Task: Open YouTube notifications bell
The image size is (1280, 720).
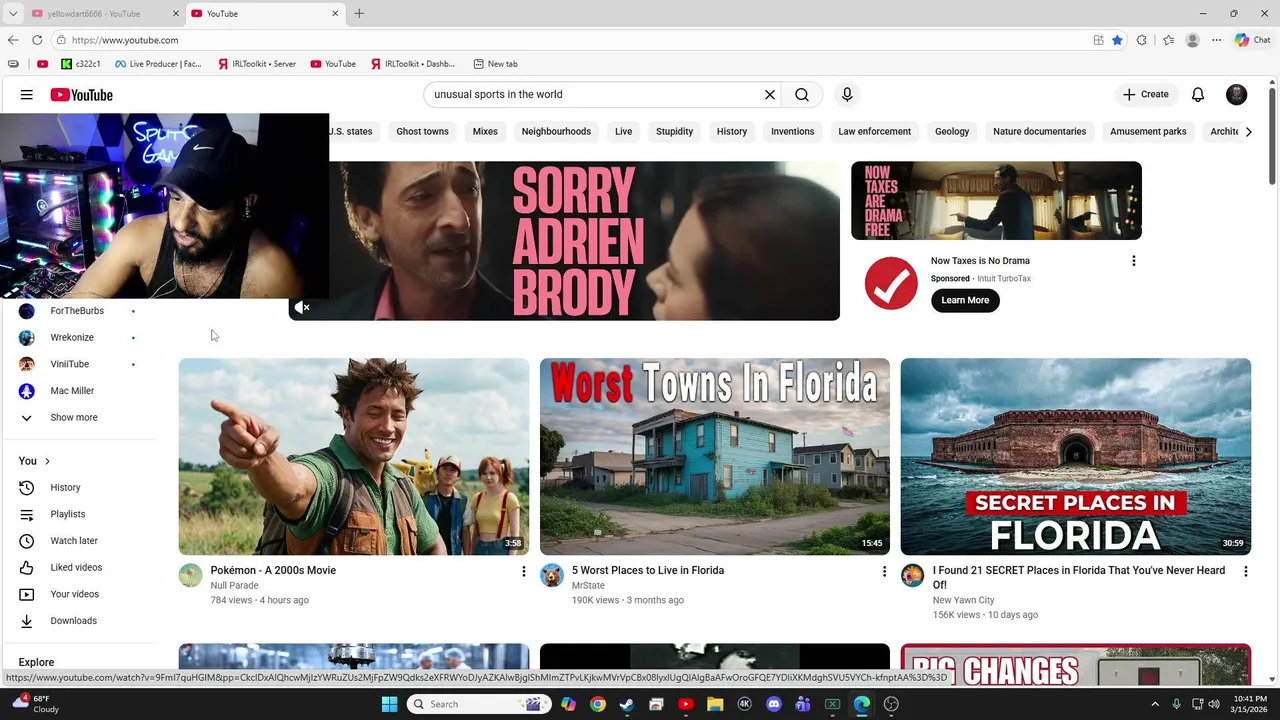Action: click(x=1198, y=95)
